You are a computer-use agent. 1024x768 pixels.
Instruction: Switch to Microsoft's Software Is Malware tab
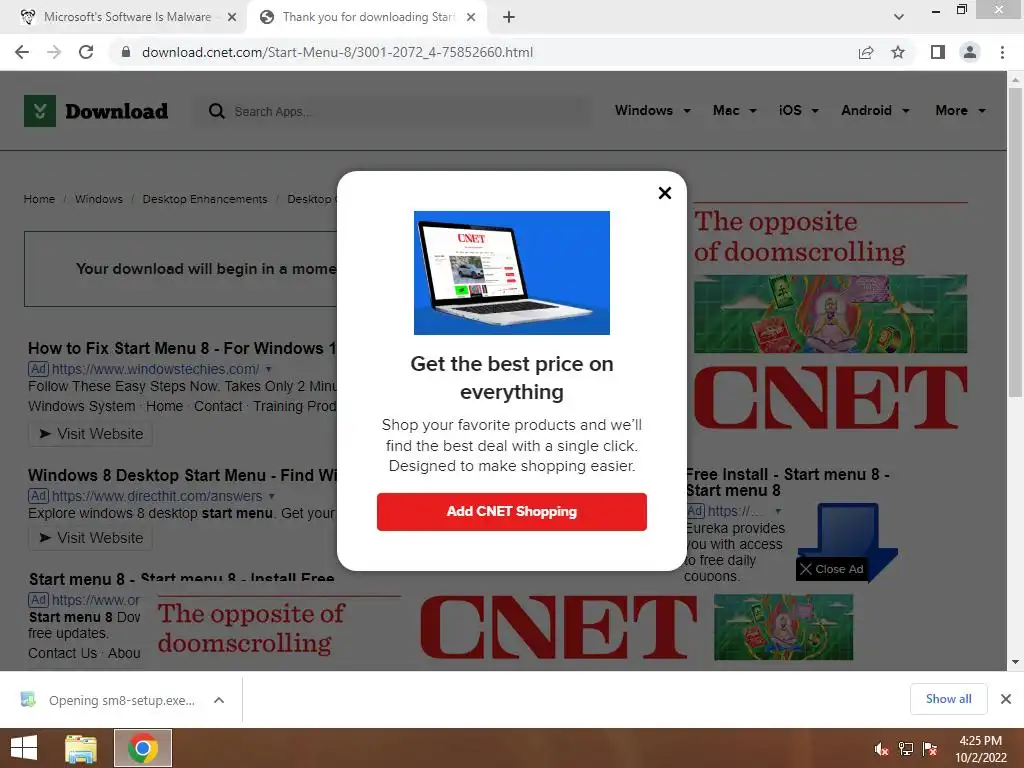coord(127,17)
